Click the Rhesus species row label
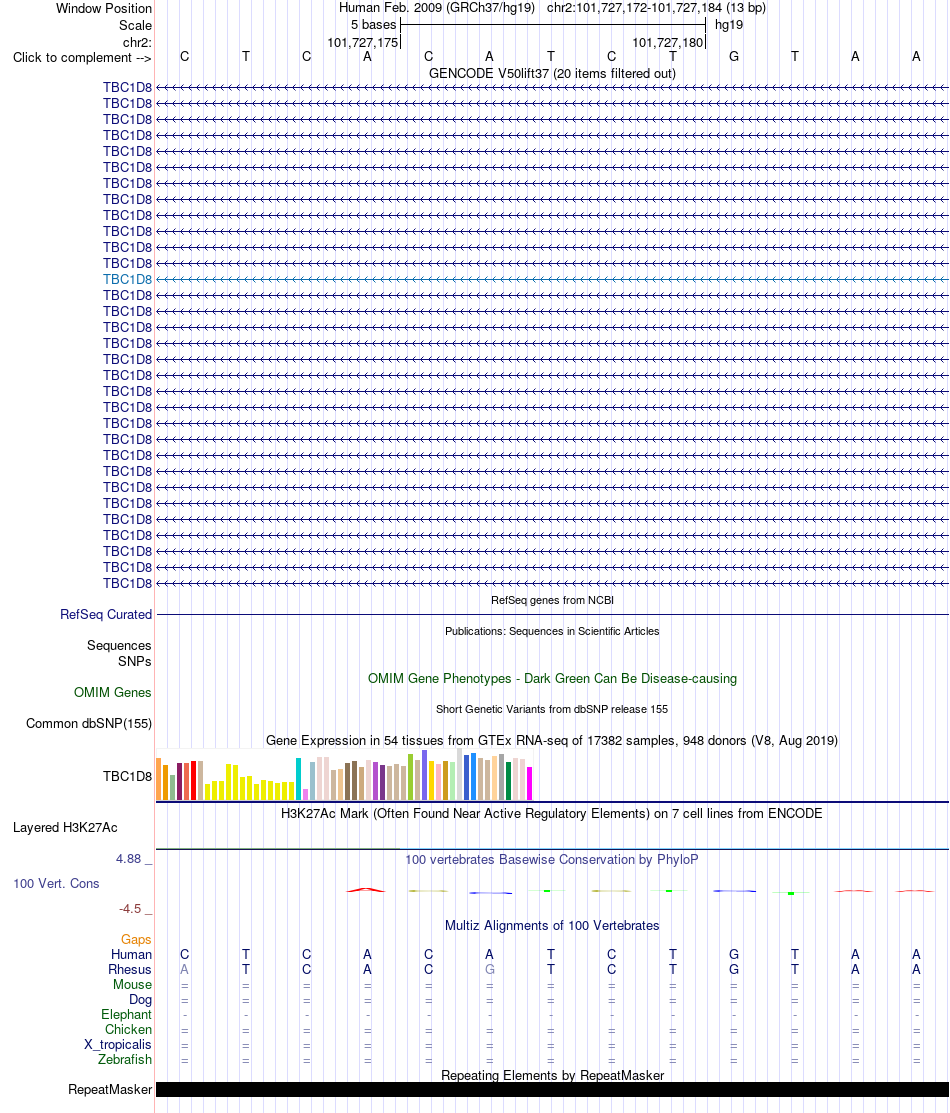The width and height of the screenshot is (950, 1113). [130, 970]
